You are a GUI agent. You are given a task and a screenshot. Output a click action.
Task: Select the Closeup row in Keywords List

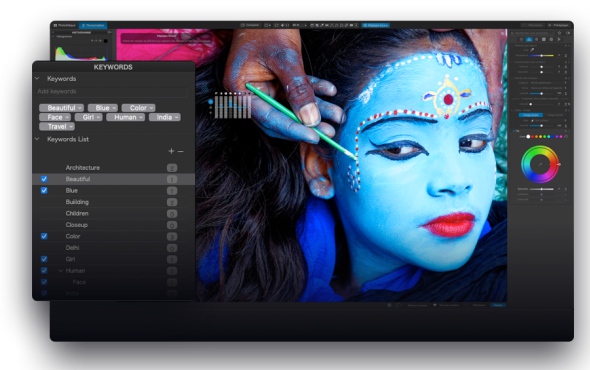coord(114,225)
